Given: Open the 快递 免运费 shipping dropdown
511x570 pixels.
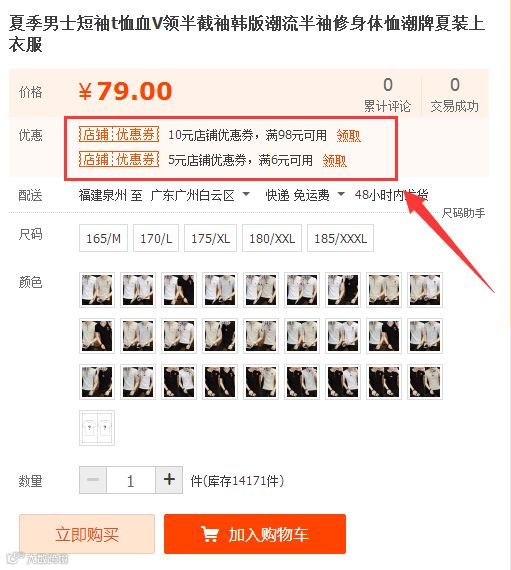Looking at the screenshot, I should coord(305,195).
